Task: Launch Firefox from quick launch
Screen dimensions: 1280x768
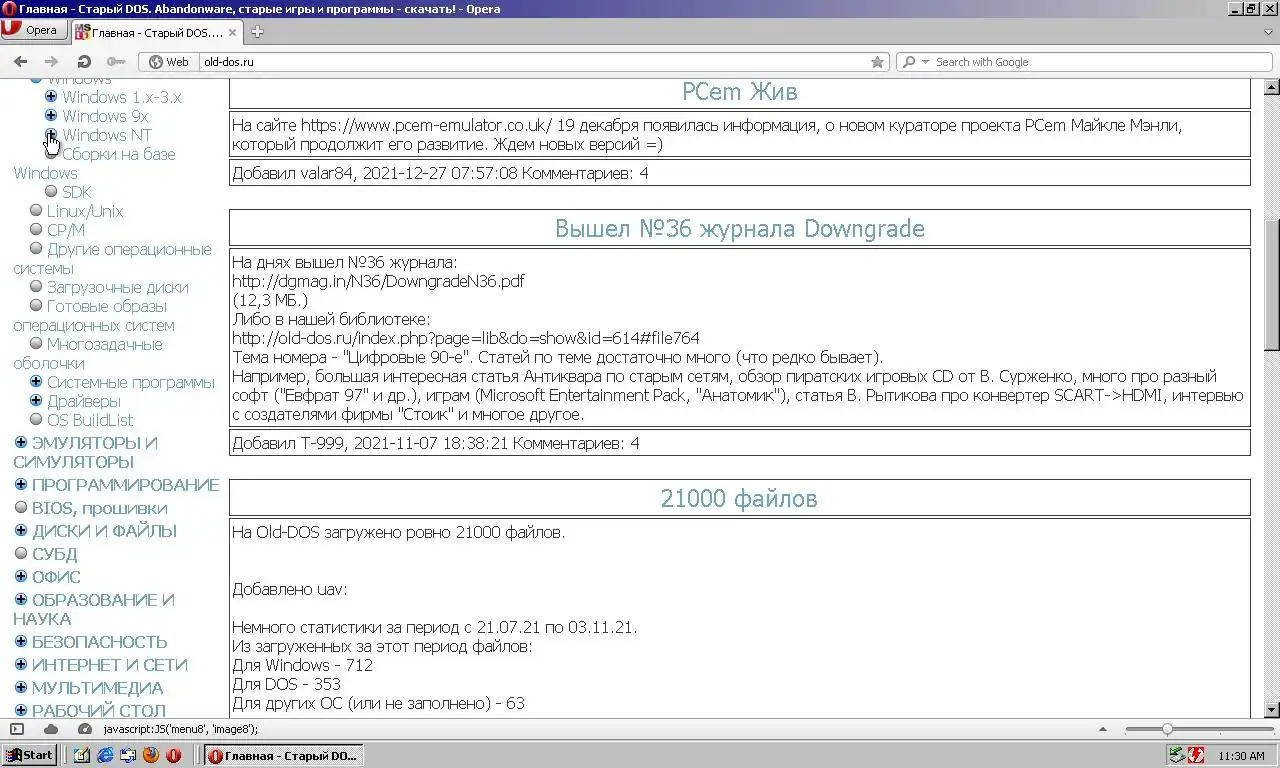Action: [150, 755]
